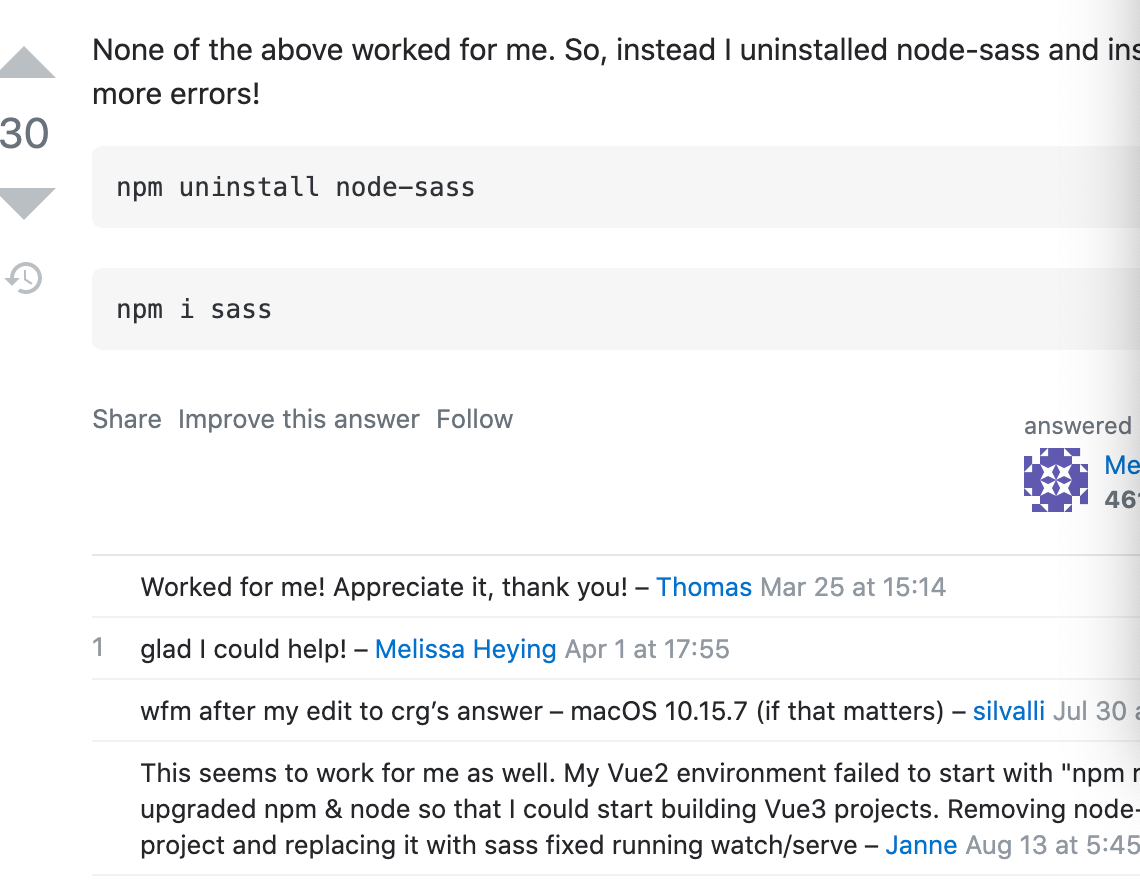Image resolution: width=1140 pixels, height=882 pixels.
Task: Open Melissa Heying's profile link
Action: 465,649
